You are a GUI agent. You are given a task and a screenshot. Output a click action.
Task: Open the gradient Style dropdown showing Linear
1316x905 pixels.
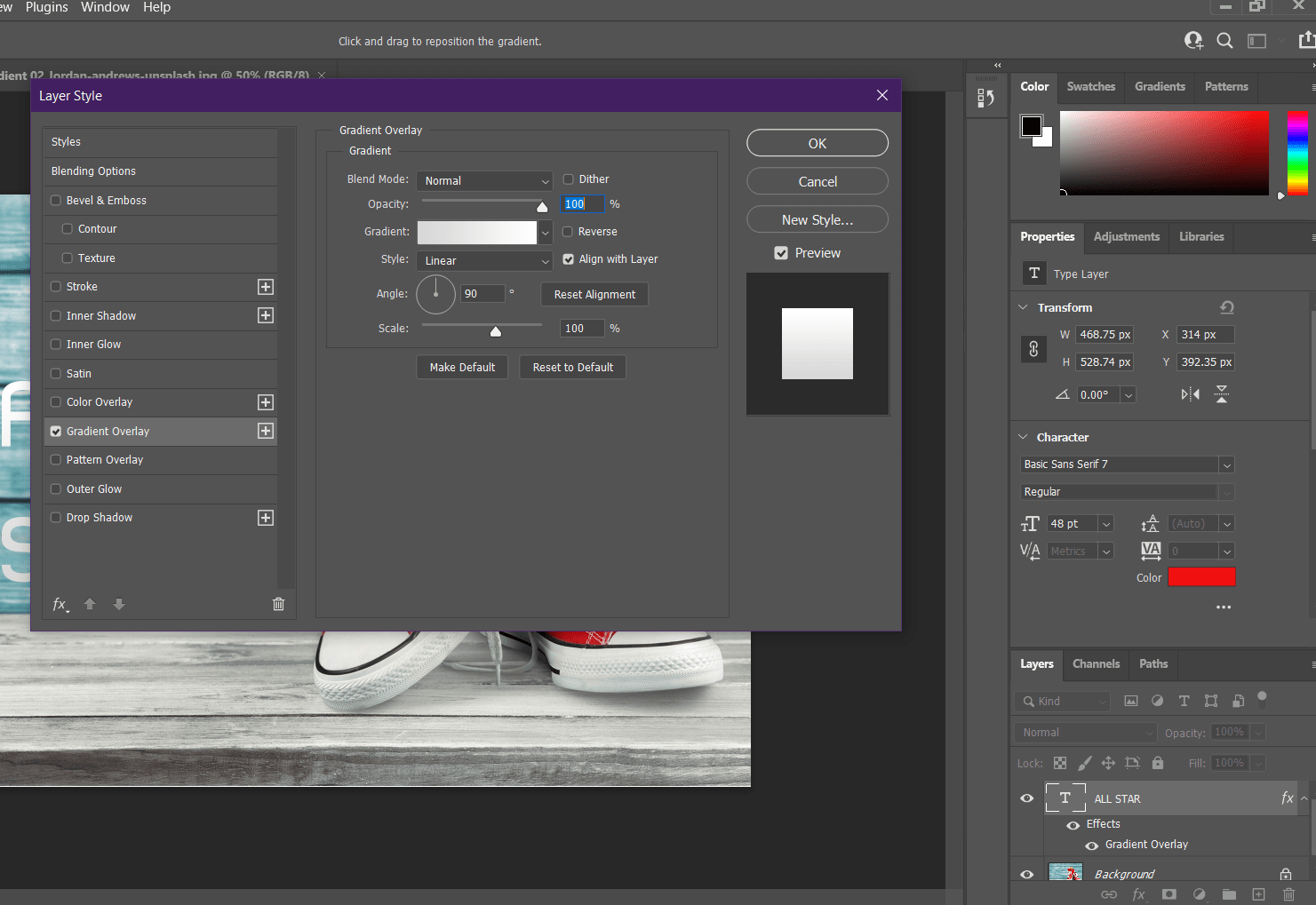pos(484,260)
